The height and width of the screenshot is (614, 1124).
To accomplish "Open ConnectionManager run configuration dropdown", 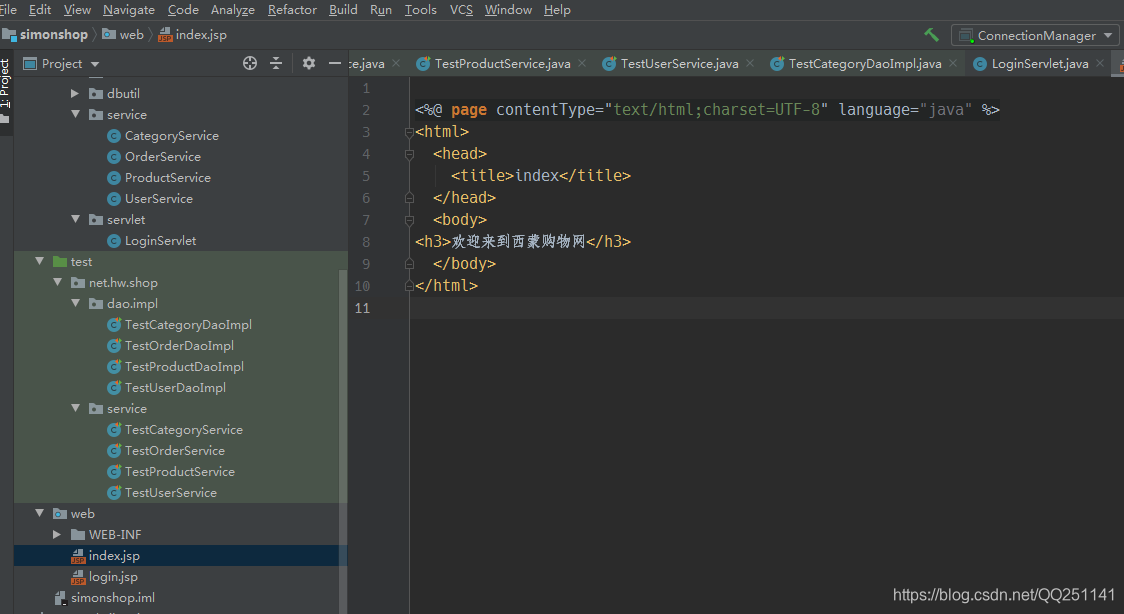I will click(x=1035, y=35).
